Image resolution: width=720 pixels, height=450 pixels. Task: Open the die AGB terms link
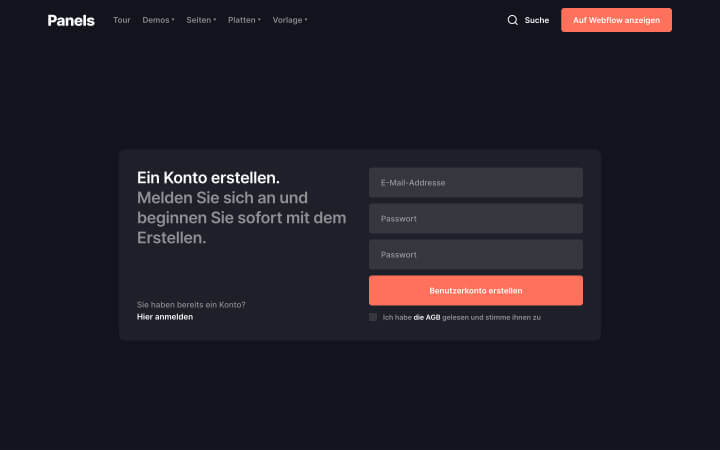pyautogui.click(x=427, y=317)
